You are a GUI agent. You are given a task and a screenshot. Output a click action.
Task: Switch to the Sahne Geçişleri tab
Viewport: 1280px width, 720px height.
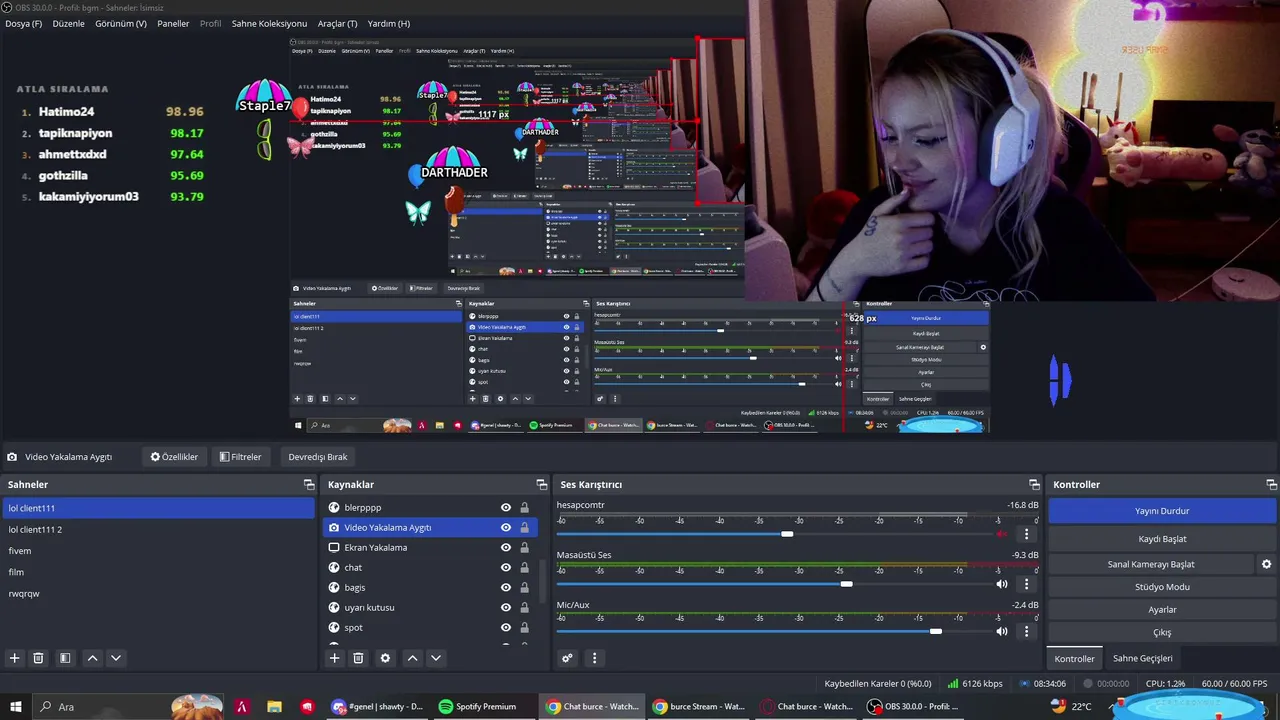1143,658
